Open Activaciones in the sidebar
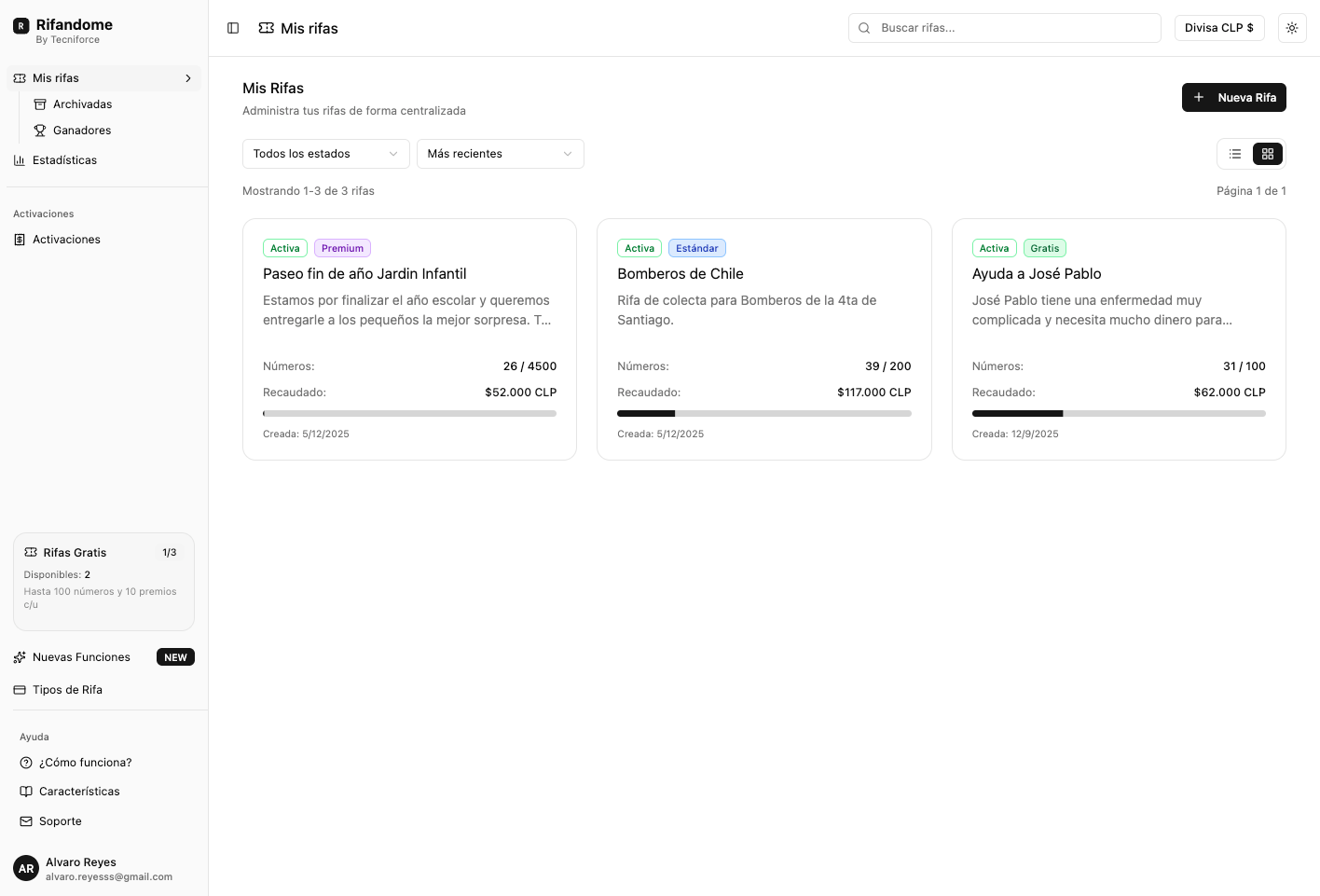Image resolution: width=1320 pixels, height=896 pixels. click(x=66, y=240)
